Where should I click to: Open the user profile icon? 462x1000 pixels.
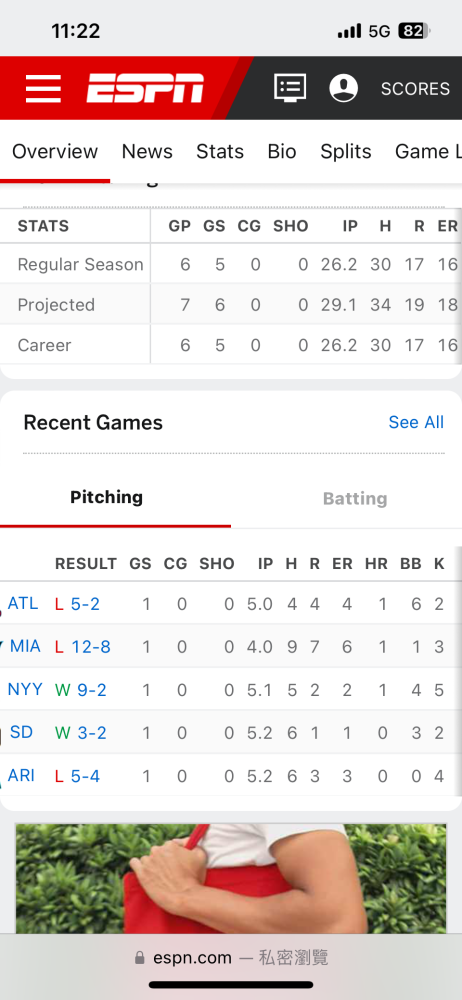[343, 87]
